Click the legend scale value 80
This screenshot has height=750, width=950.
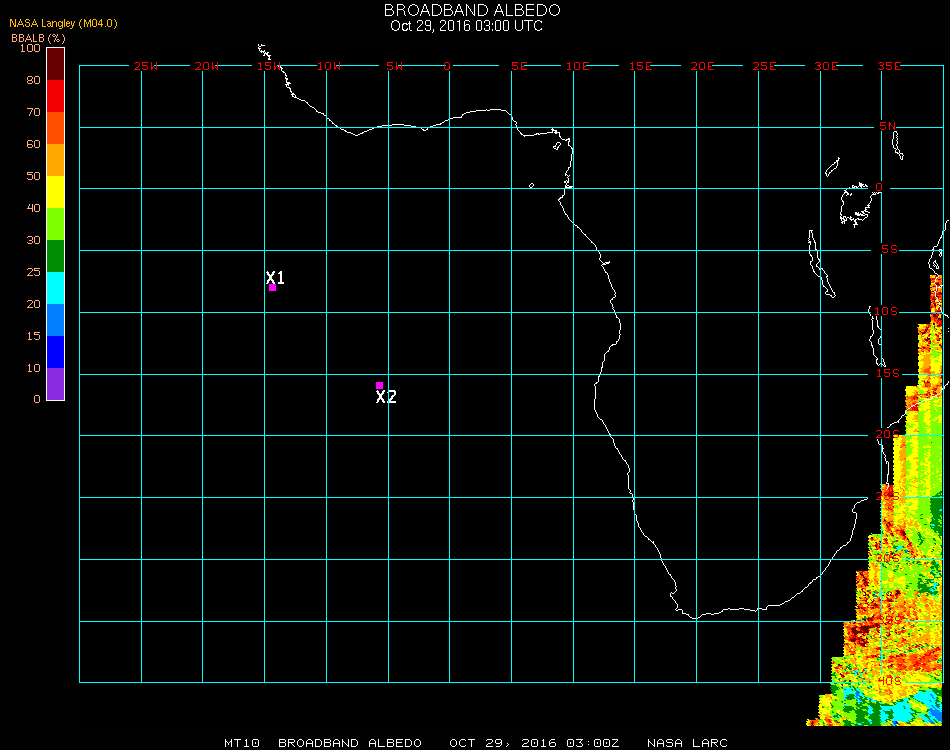33,80
